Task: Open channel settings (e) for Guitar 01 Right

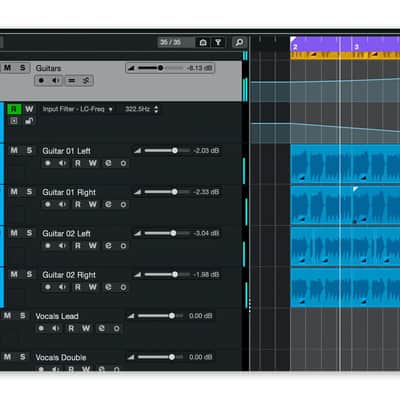Action: 108,204
